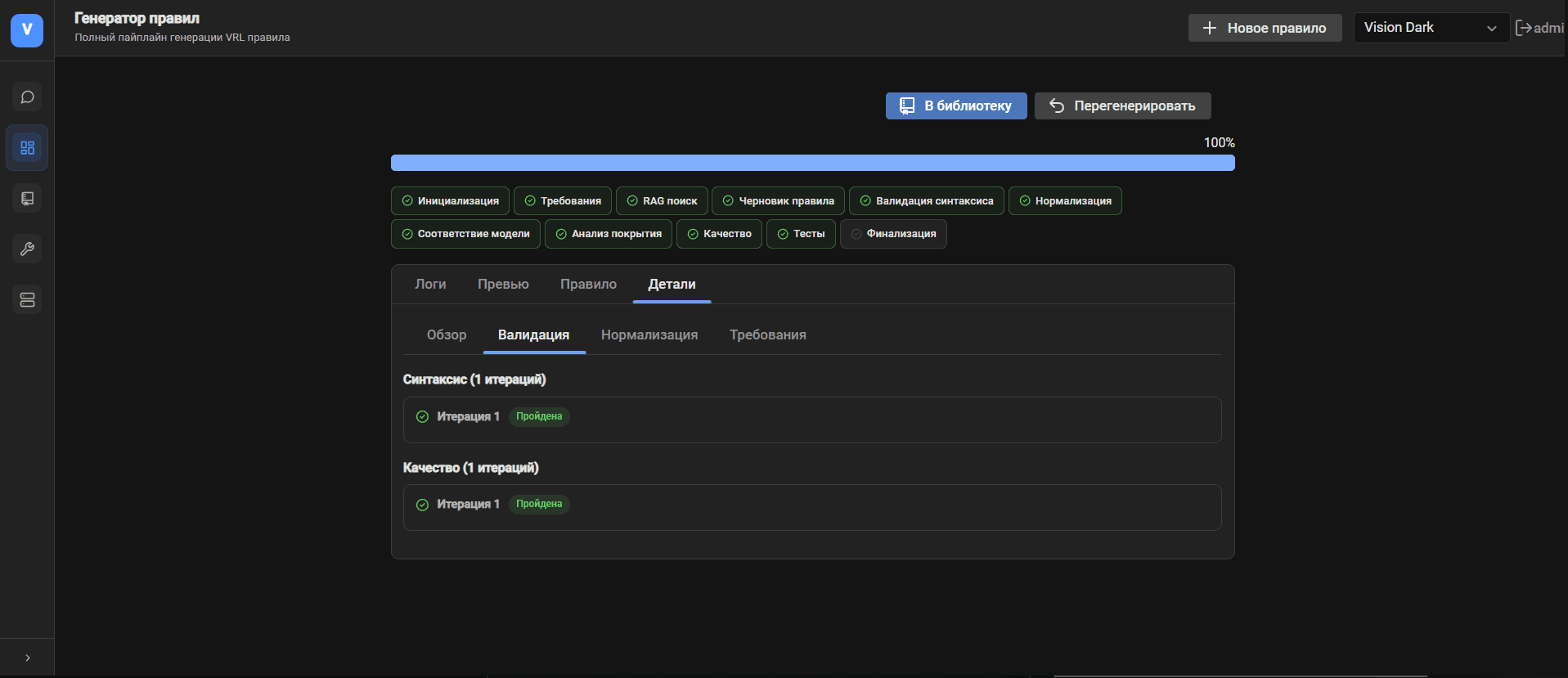1568x678 pixels.
Task: Open the Требования sub-tab
Action: [x=767, y=335]
